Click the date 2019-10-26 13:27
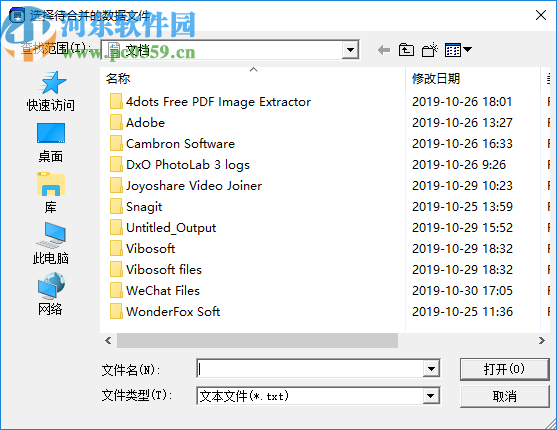 coord(462,123)
